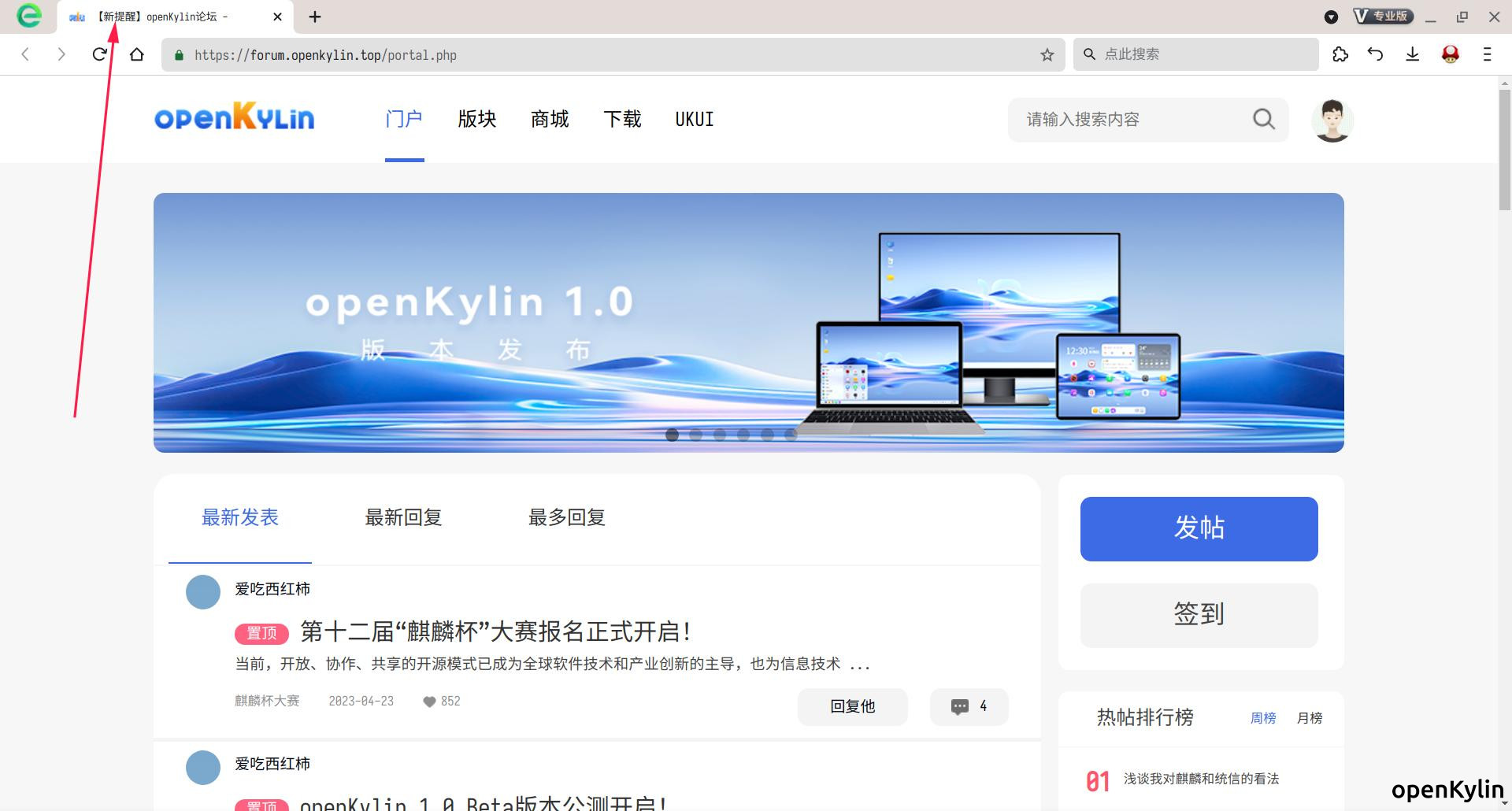
Task: Select the second banner carousel dot
Action: click(695, 435)
